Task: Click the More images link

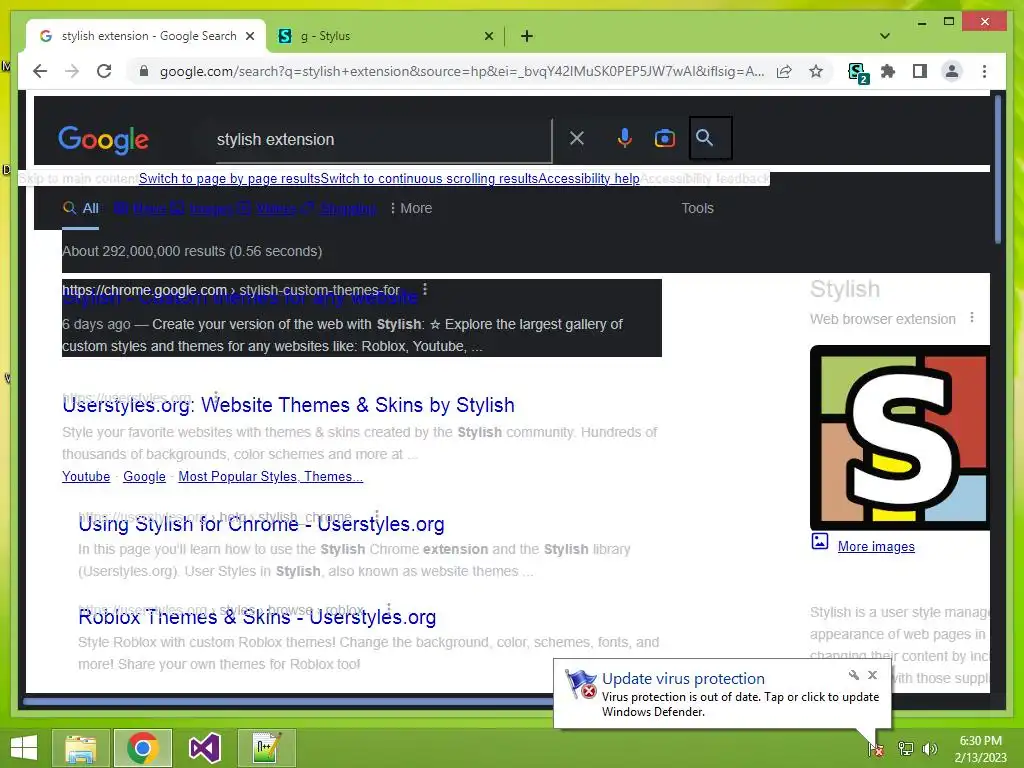Action: pos(876,547)
